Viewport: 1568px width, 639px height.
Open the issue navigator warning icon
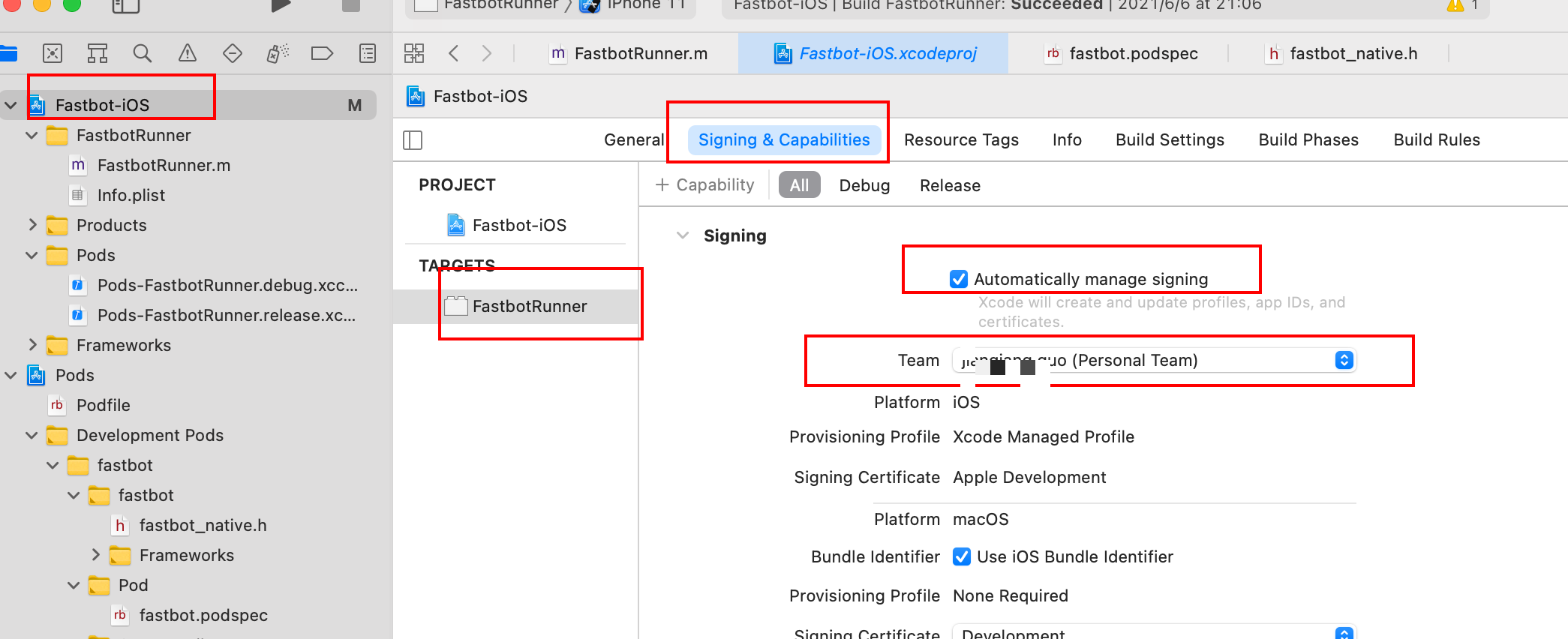click(187, 53)
